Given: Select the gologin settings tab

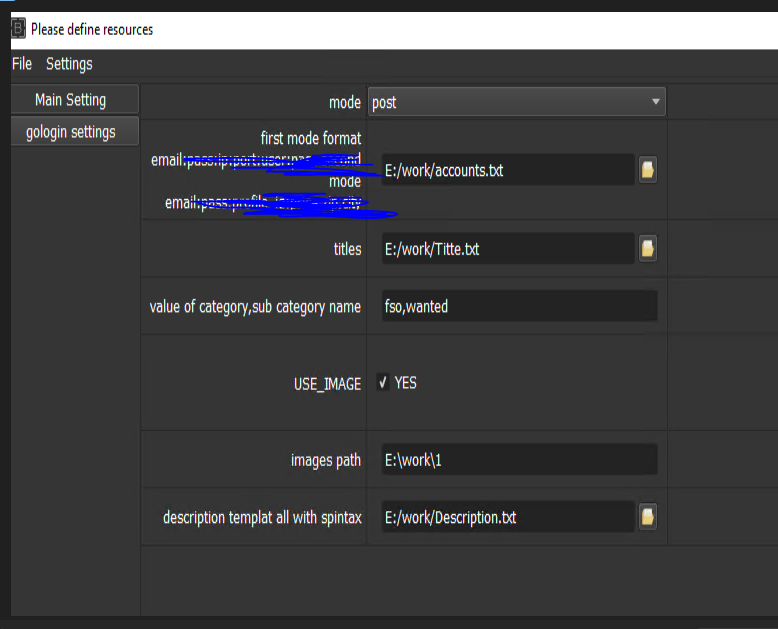Looking at the screenshot, I should [70, 132].
